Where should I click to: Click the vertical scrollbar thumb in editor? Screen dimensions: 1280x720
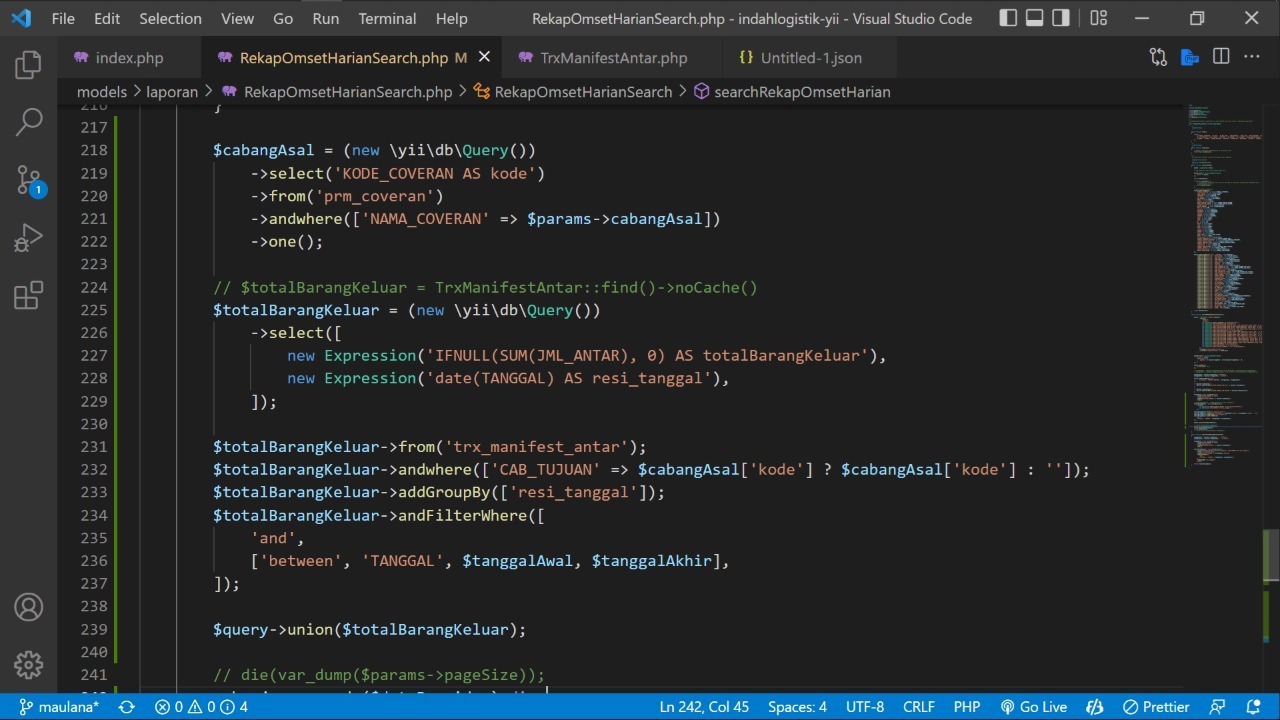pyautogui.click(x=1271, y=555)
